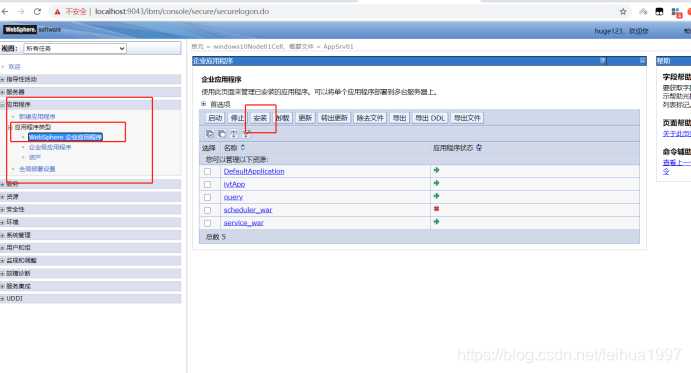This screenshot has width=691, height=373.
Task: Open 资产 in the navigation tree
Action: [35, 157]
